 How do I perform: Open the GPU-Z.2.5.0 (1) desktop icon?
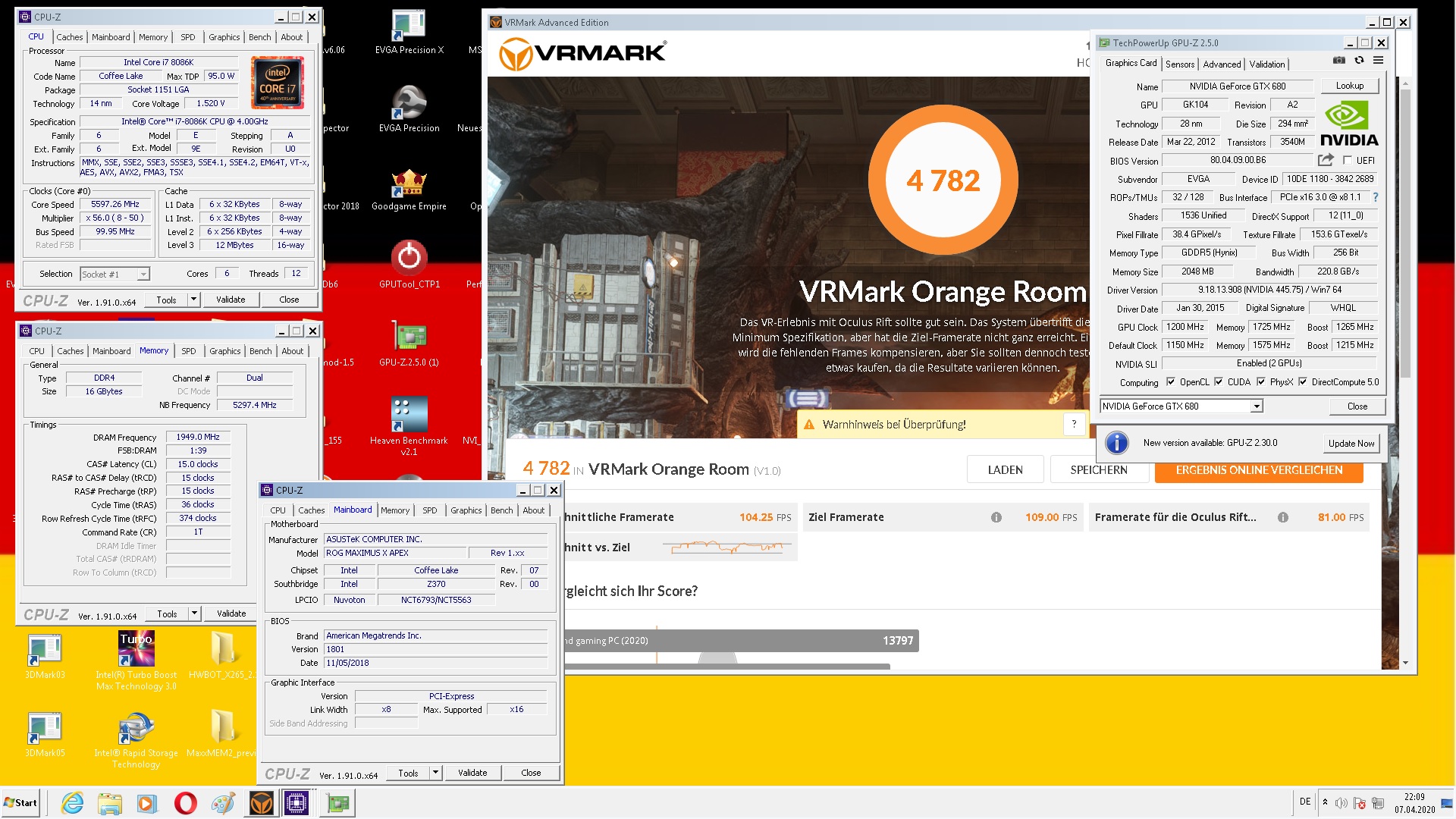(409, 344)
